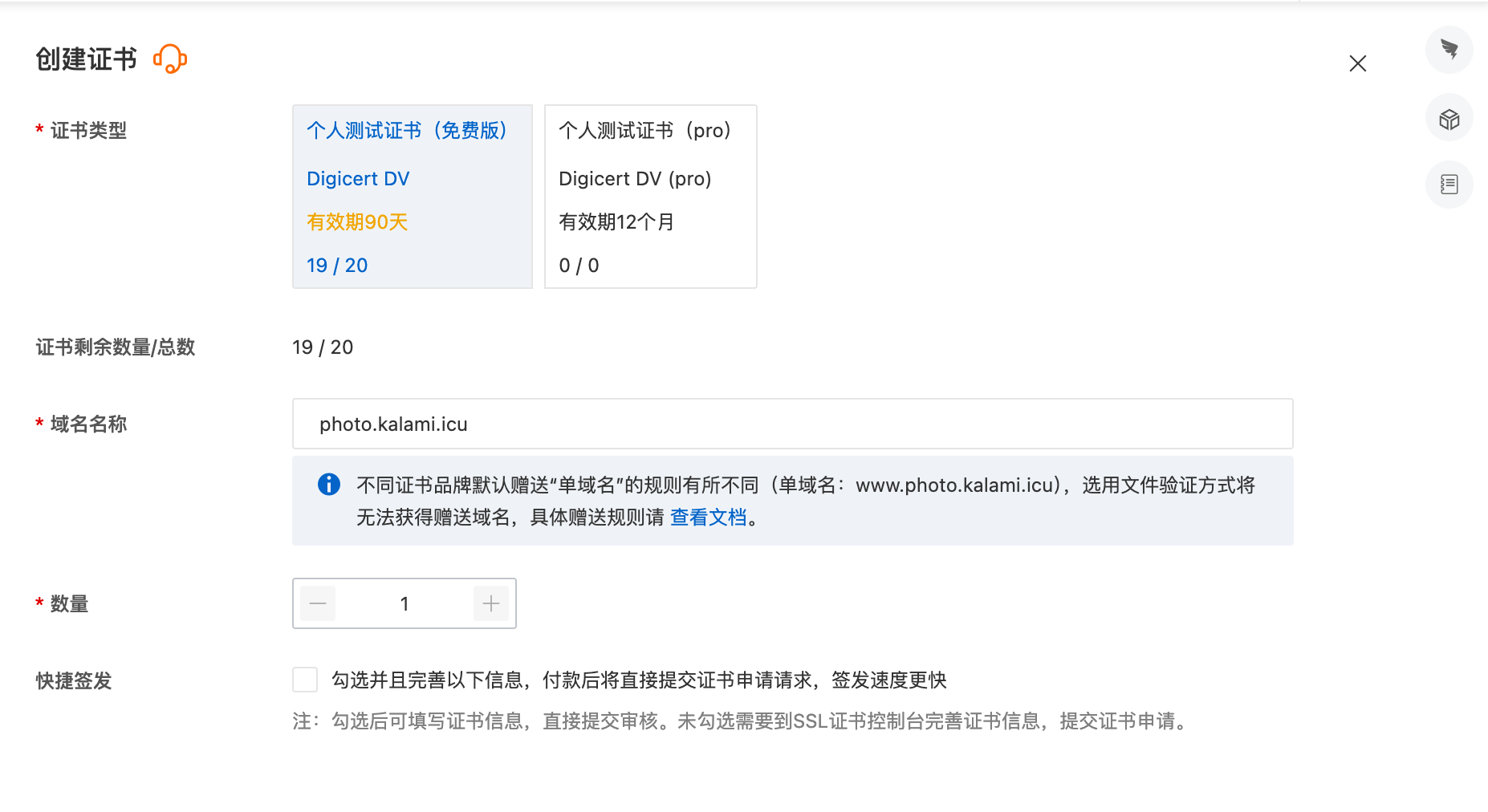Click the 0 / 0 quota in pro card
This screenshot has height=812, width=1488.
click(579, 266)
